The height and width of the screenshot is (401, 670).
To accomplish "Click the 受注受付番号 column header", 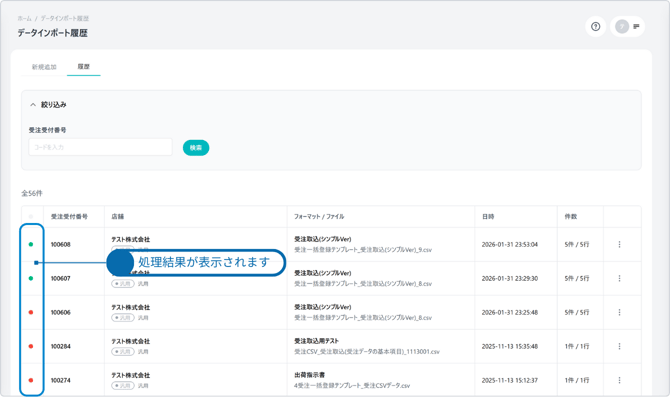I will [x=69, y=216].
